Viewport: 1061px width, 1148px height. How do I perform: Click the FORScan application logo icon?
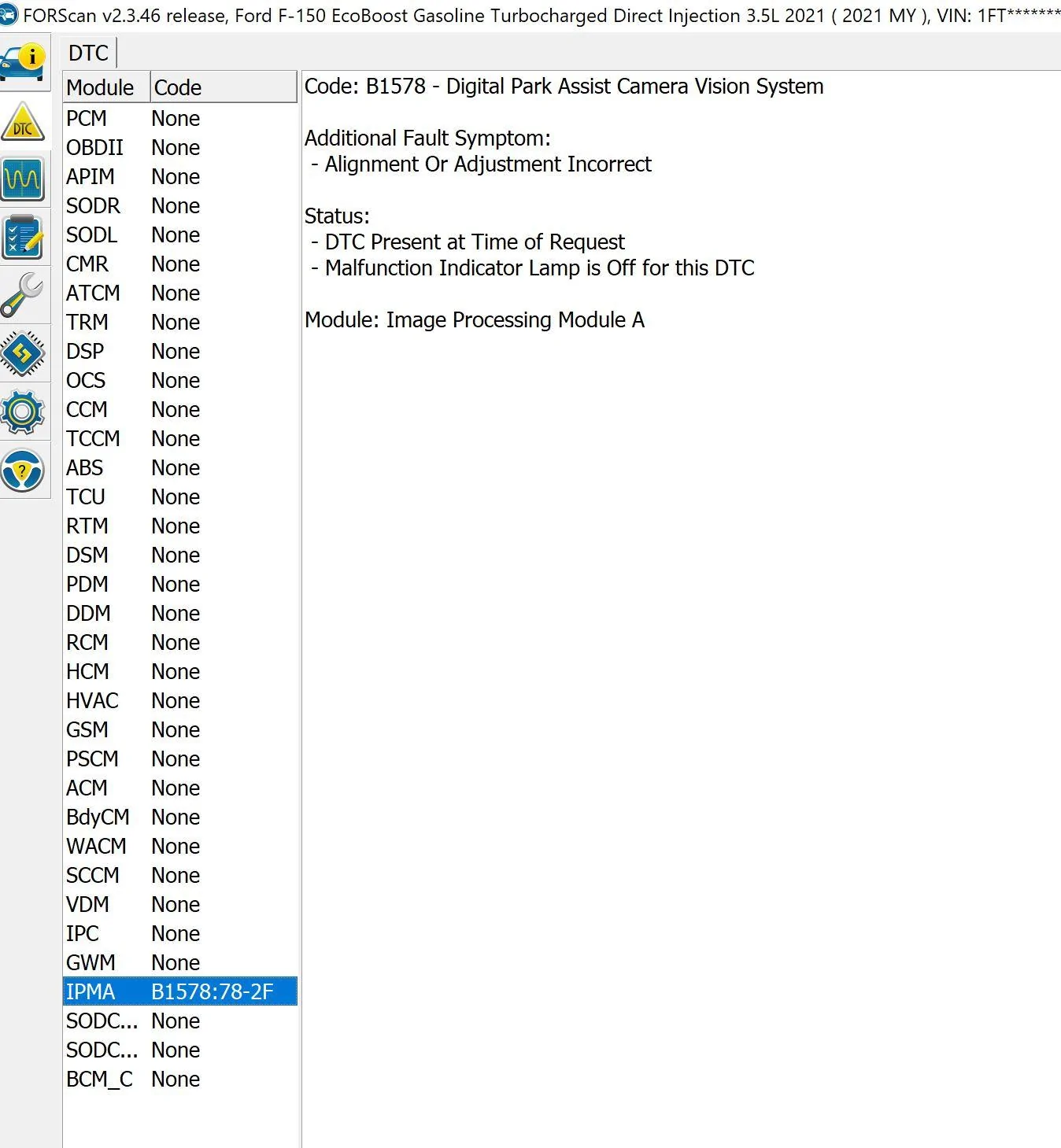(9, 15)
